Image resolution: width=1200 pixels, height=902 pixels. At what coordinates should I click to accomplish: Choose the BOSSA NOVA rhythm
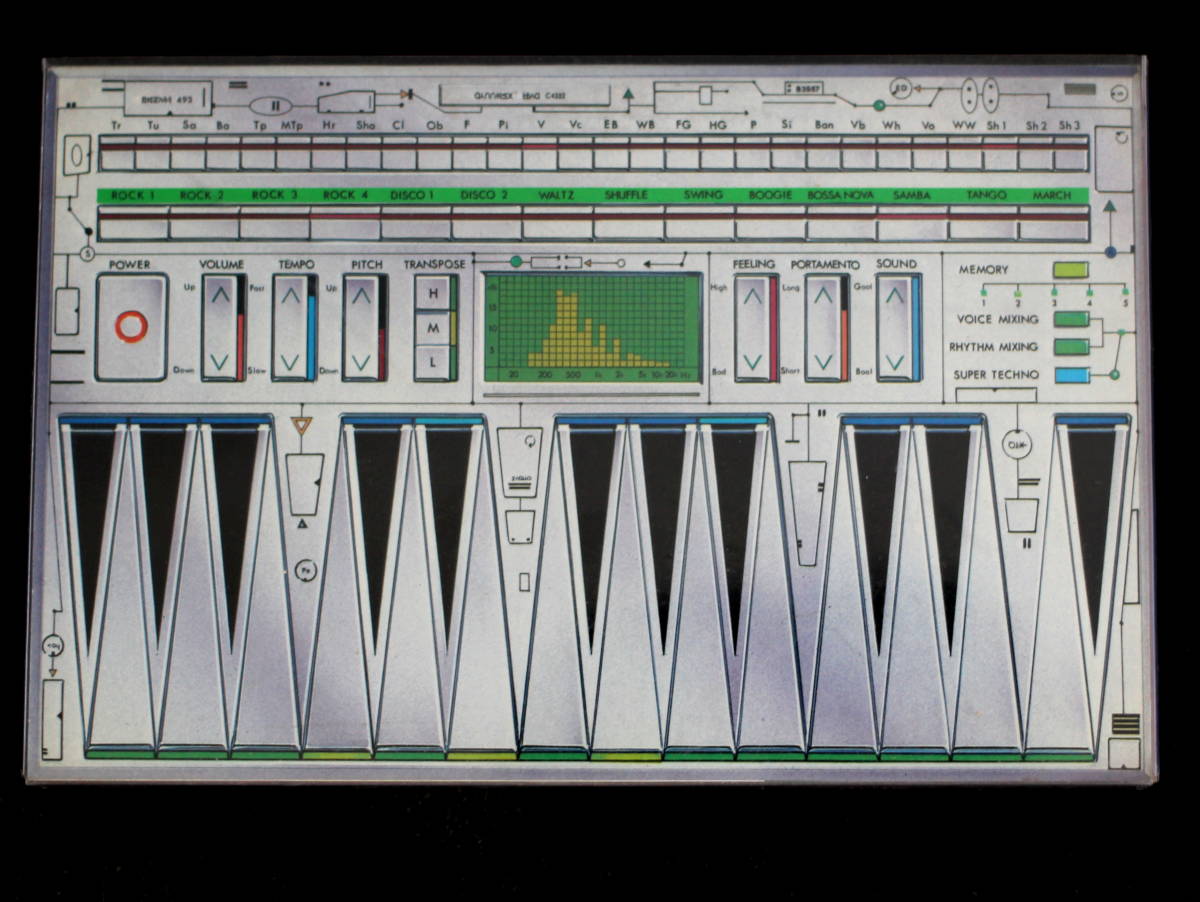[841, 222]
